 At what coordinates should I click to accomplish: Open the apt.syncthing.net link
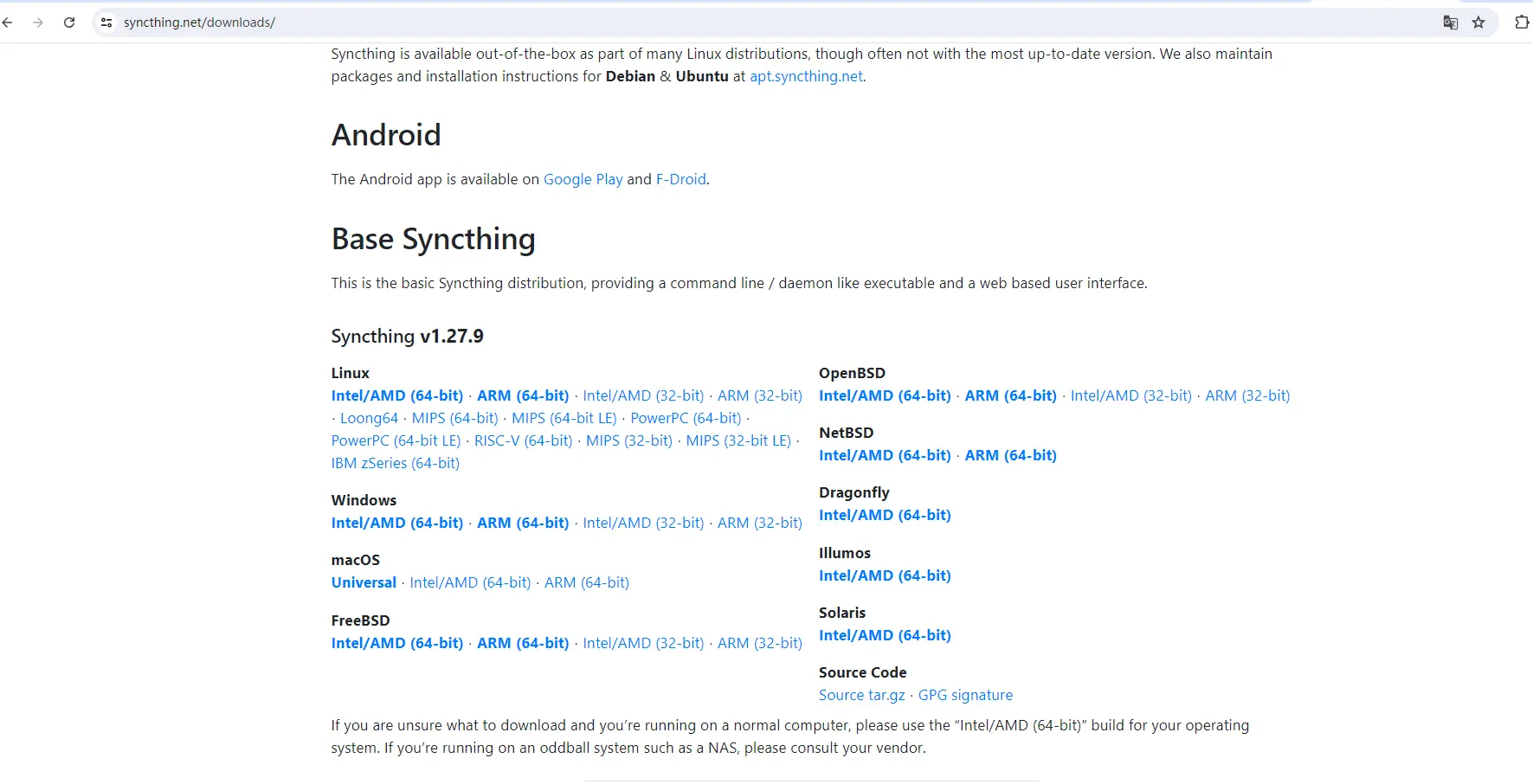[806, 76]
